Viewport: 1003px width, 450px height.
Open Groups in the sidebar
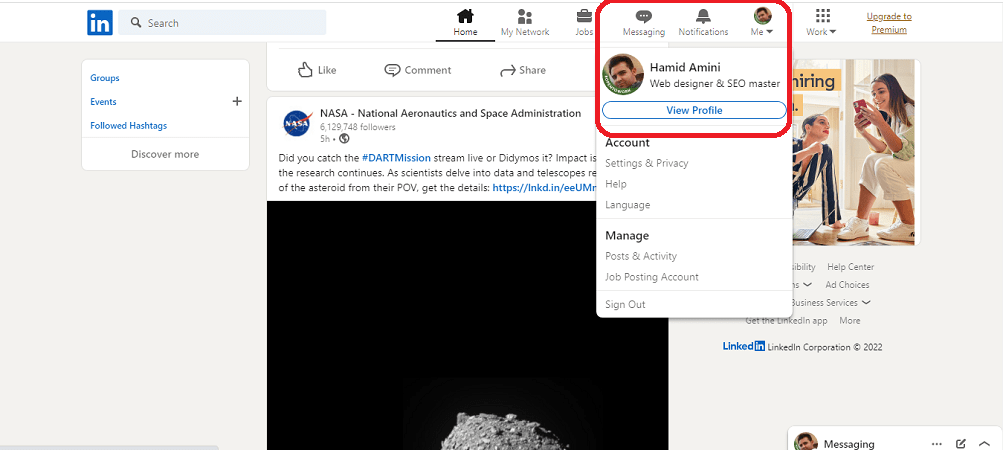tap(105, 78)
